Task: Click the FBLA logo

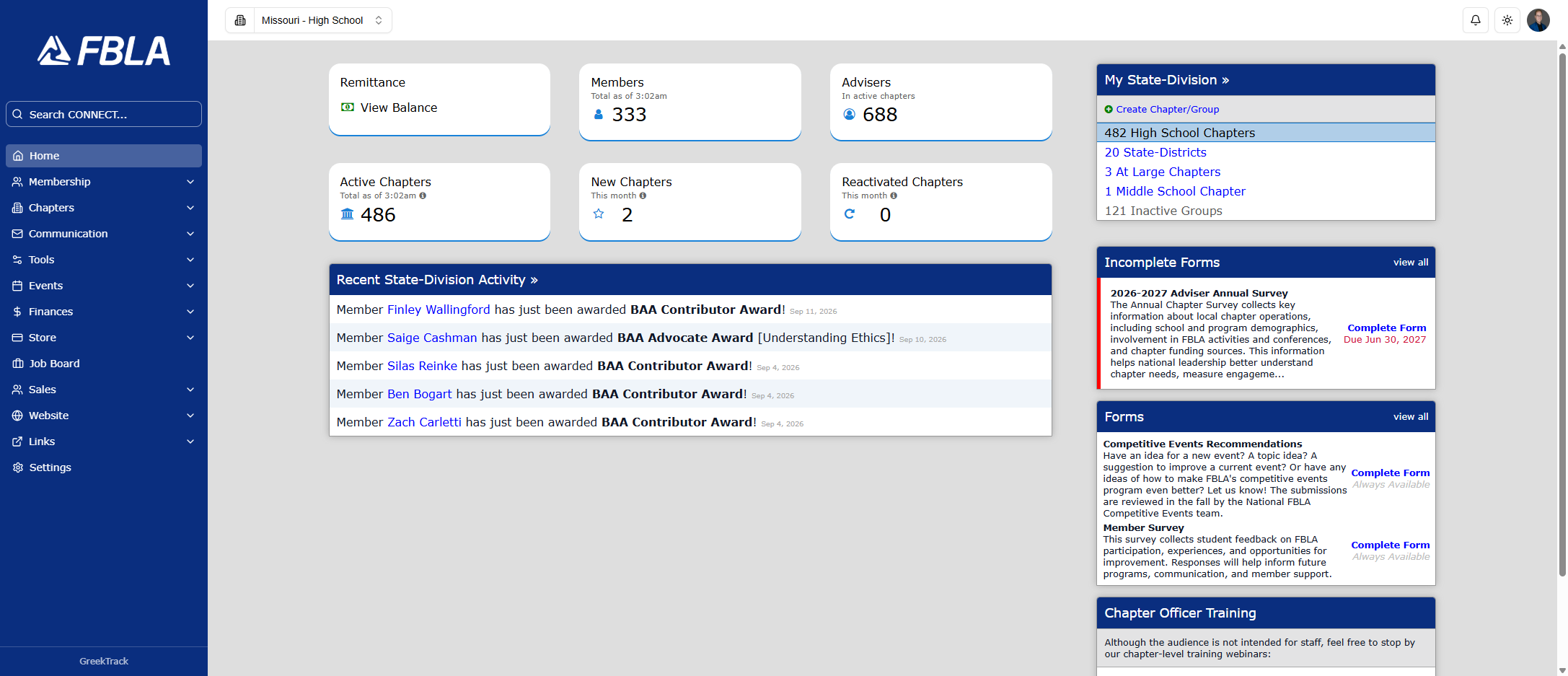Action: [x=104, y=51]
